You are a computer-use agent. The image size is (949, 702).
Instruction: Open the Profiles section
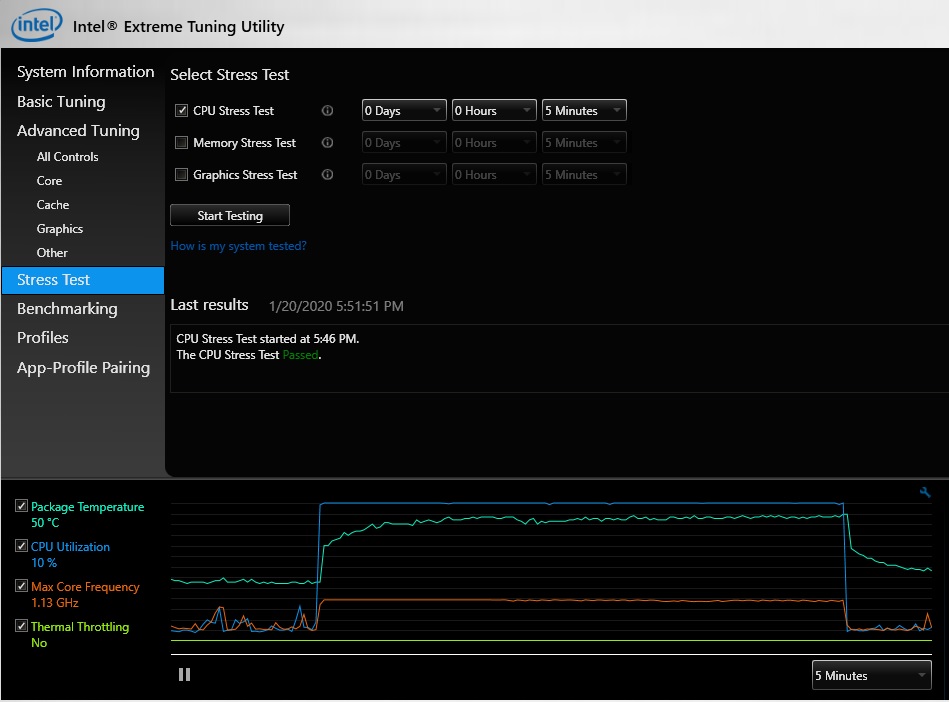[42, 338]
